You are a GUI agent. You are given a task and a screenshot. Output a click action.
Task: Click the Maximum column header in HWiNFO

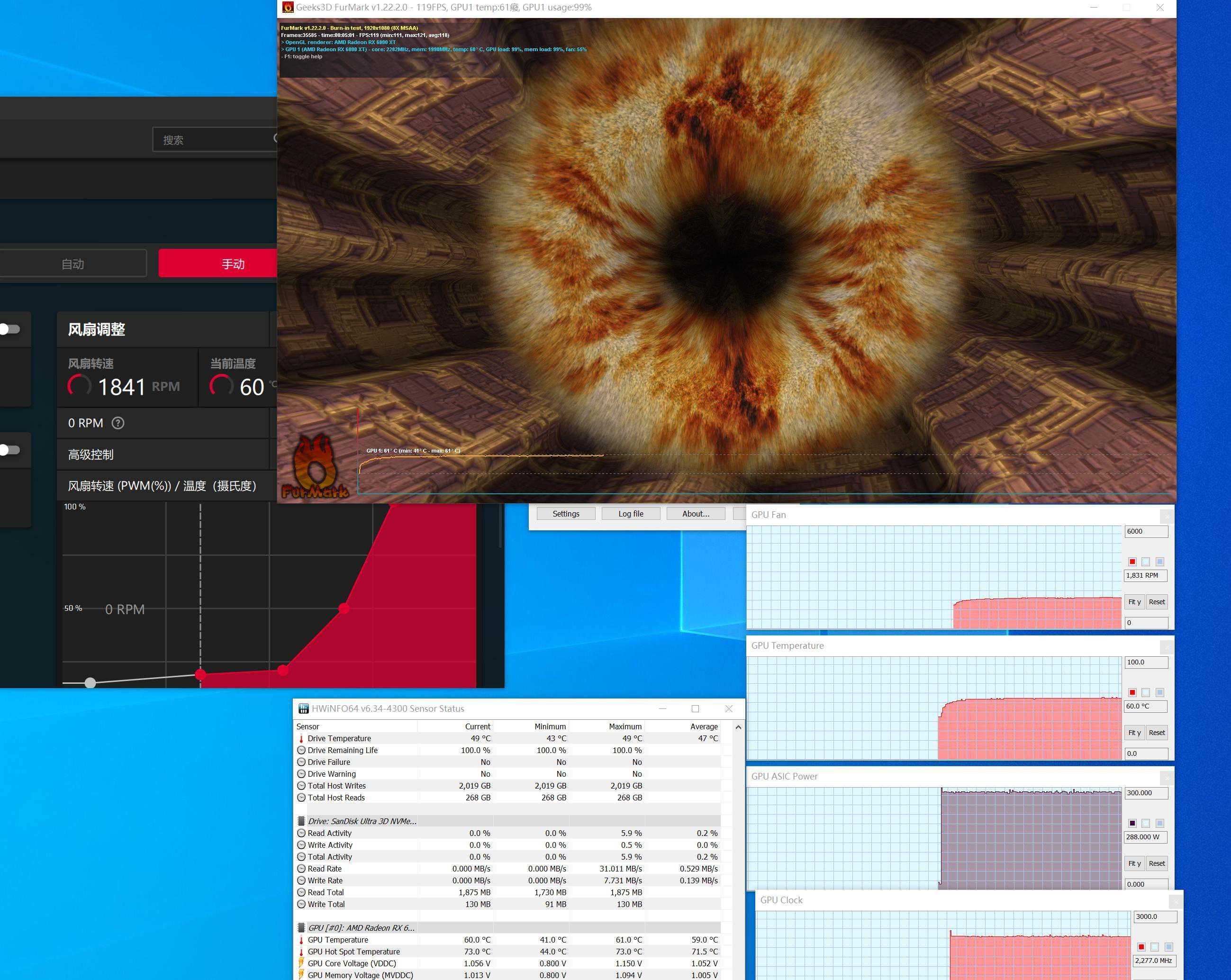tap(625, 726)
